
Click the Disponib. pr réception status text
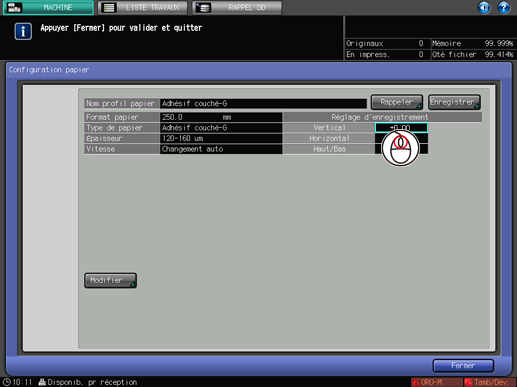click(92, 382)
